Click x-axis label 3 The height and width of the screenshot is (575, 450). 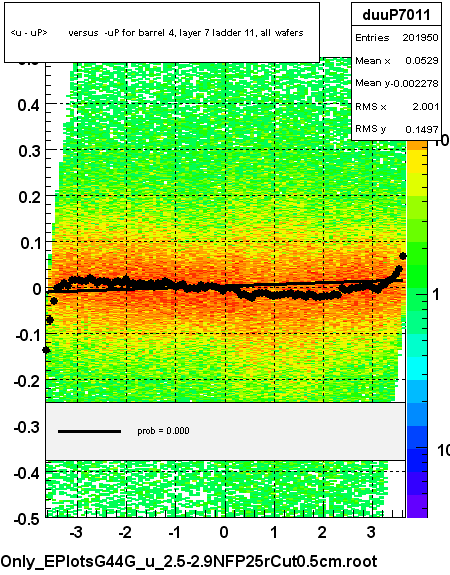click(371, 532)
